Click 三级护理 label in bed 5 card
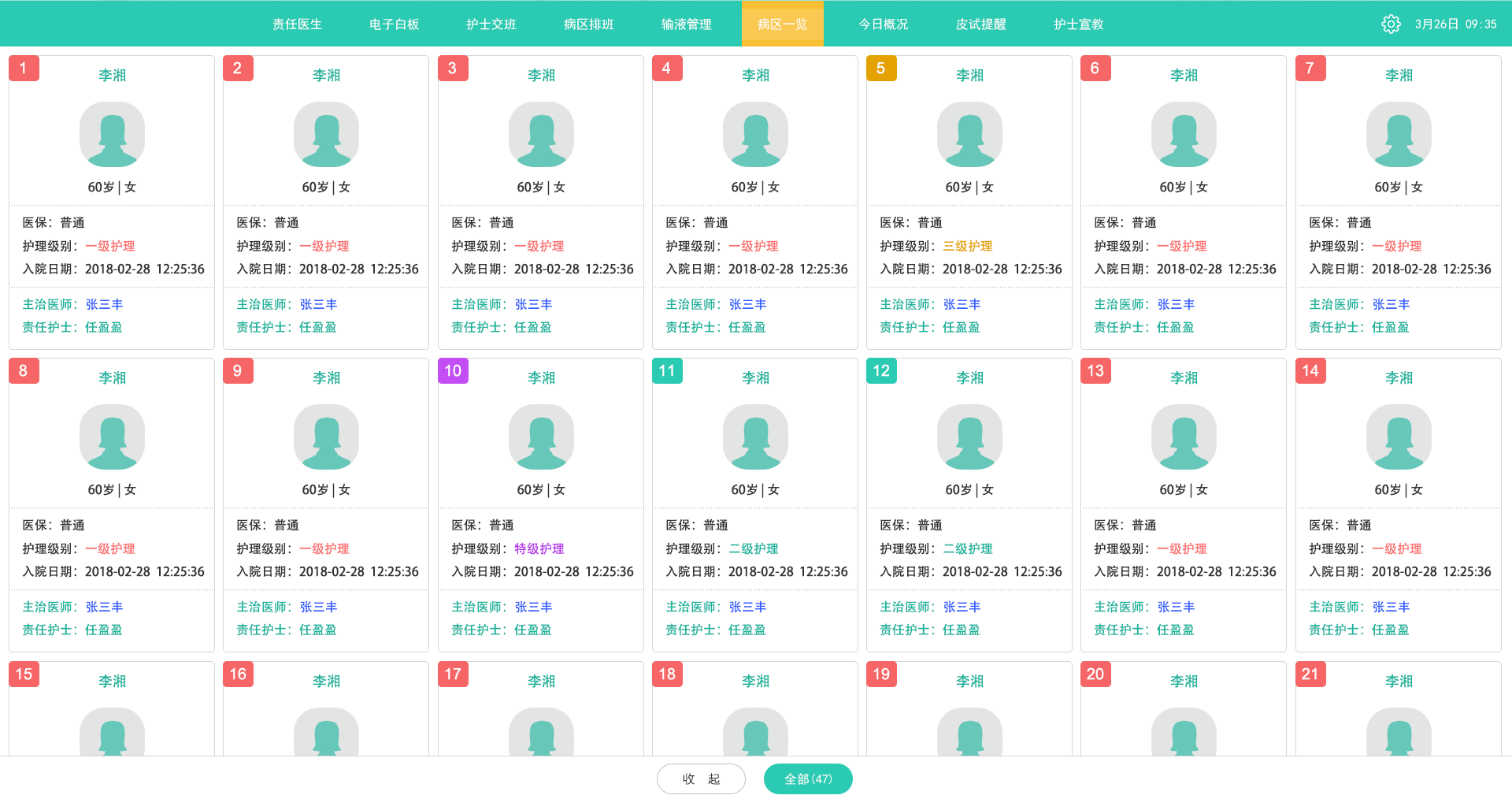Viewport: 1512px width, 799px height. (x=968, y=246)
